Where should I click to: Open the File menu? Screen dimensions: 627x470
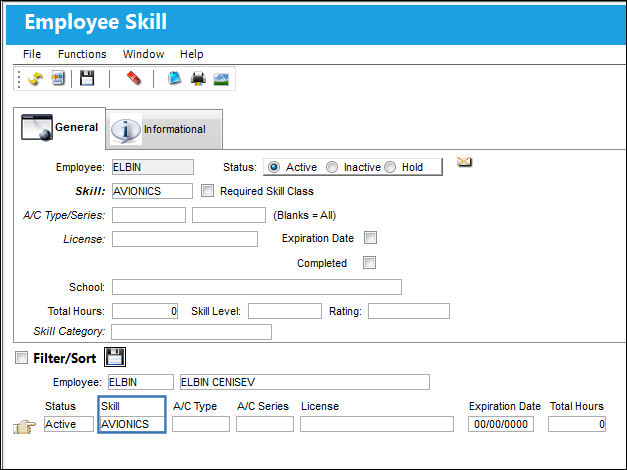point(32,54)
